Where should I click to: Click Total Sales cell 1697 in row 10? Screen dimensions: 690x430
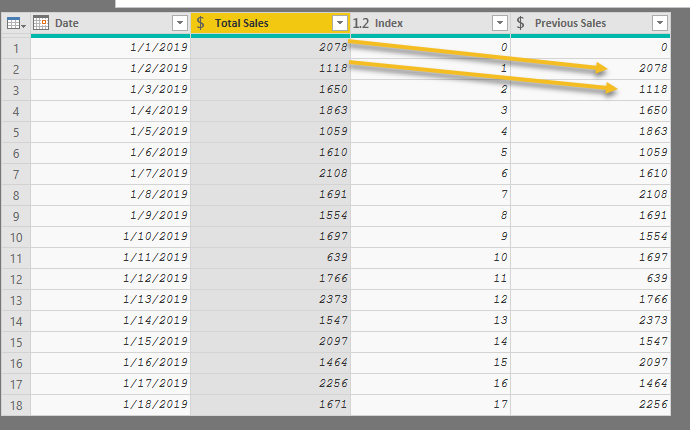(271, 237)
